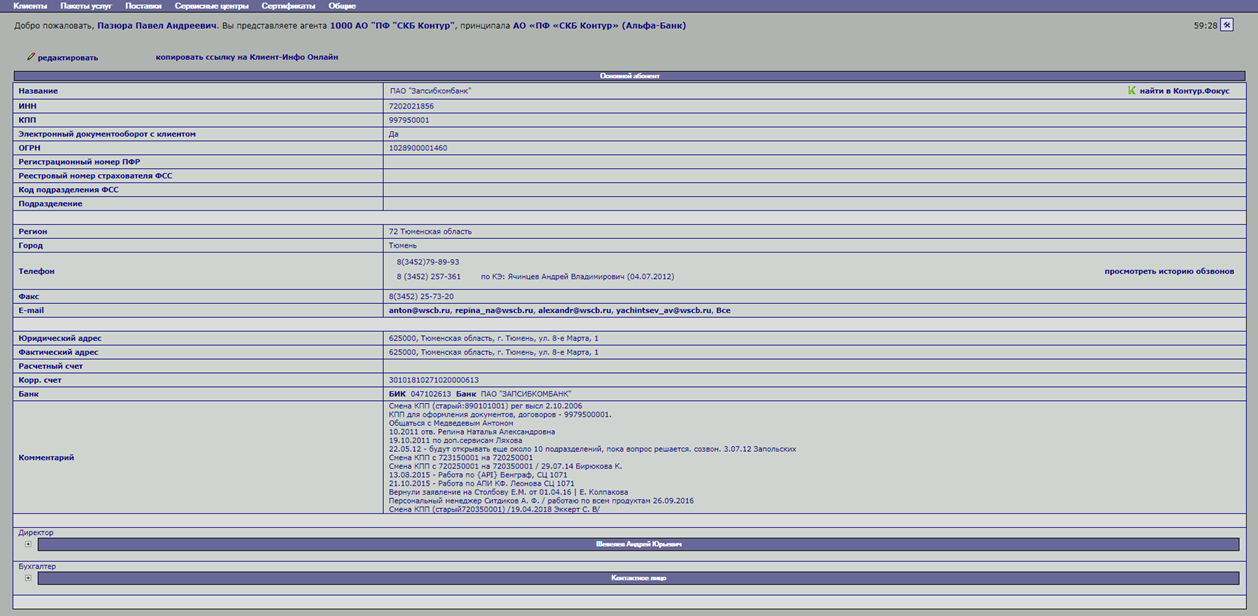Open the Общие menu

pos(342,6)
